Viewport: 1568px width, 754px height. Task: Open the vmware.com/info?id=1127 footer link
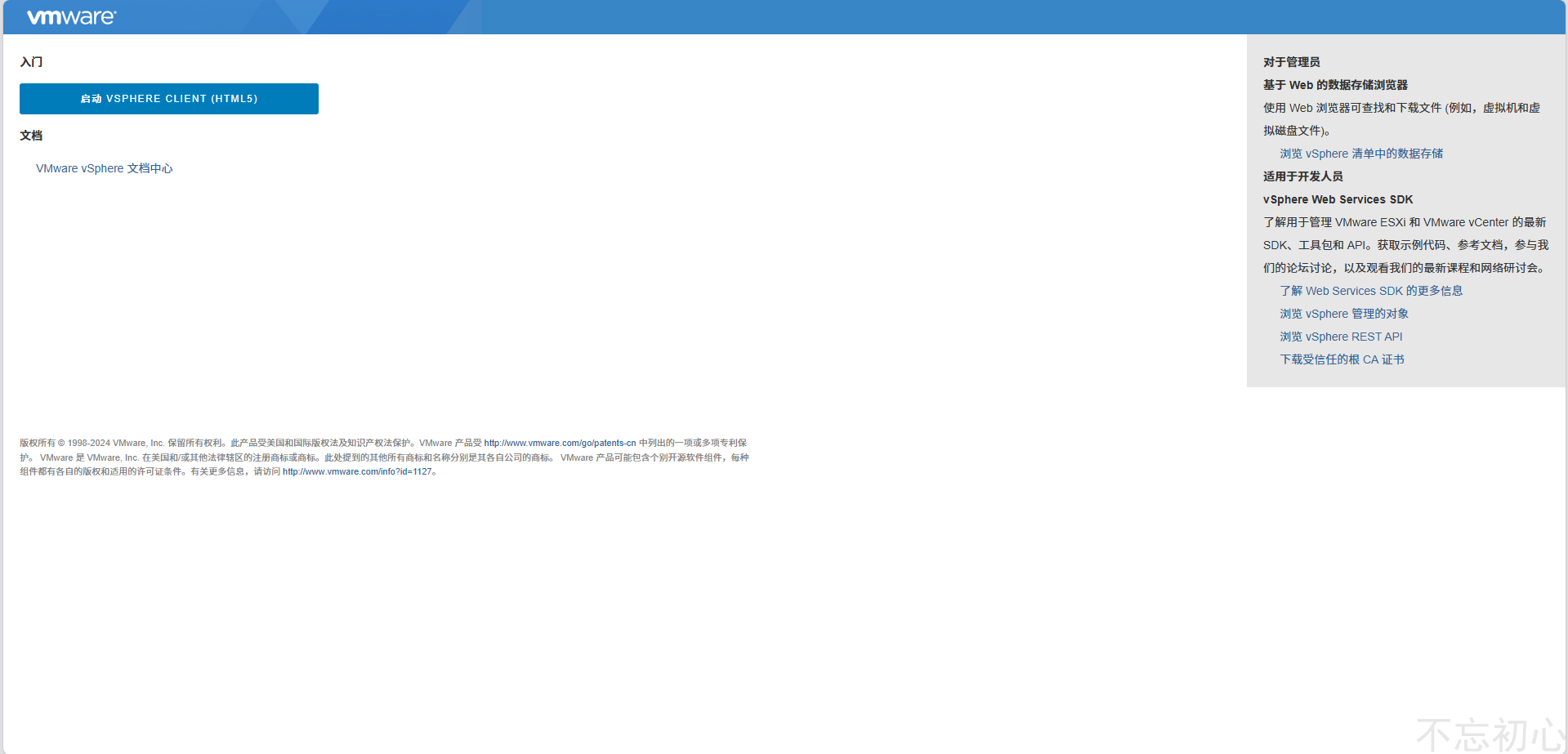point(357,471)
